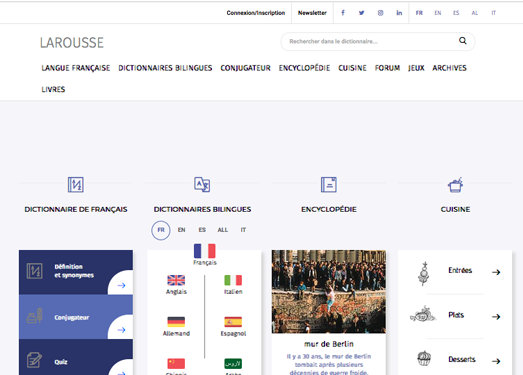Open the Dictionnaires bilingues nav menu
The width and height of the screenshot is (523, 375).
[x=165, y=68]
